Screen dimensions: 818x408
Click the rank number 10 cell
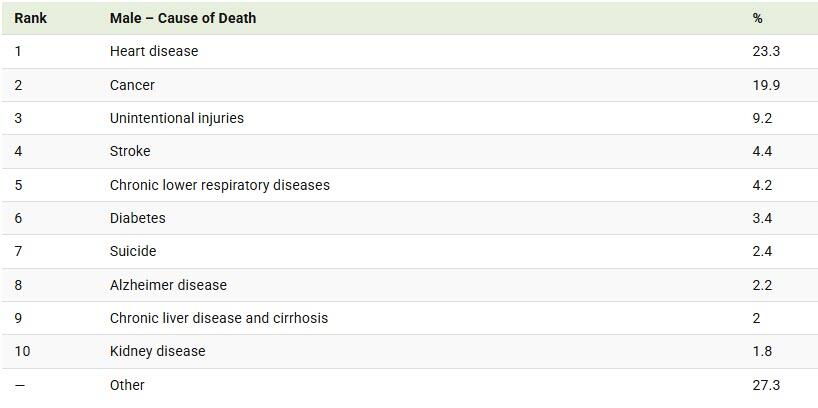(x=22, y=351)
